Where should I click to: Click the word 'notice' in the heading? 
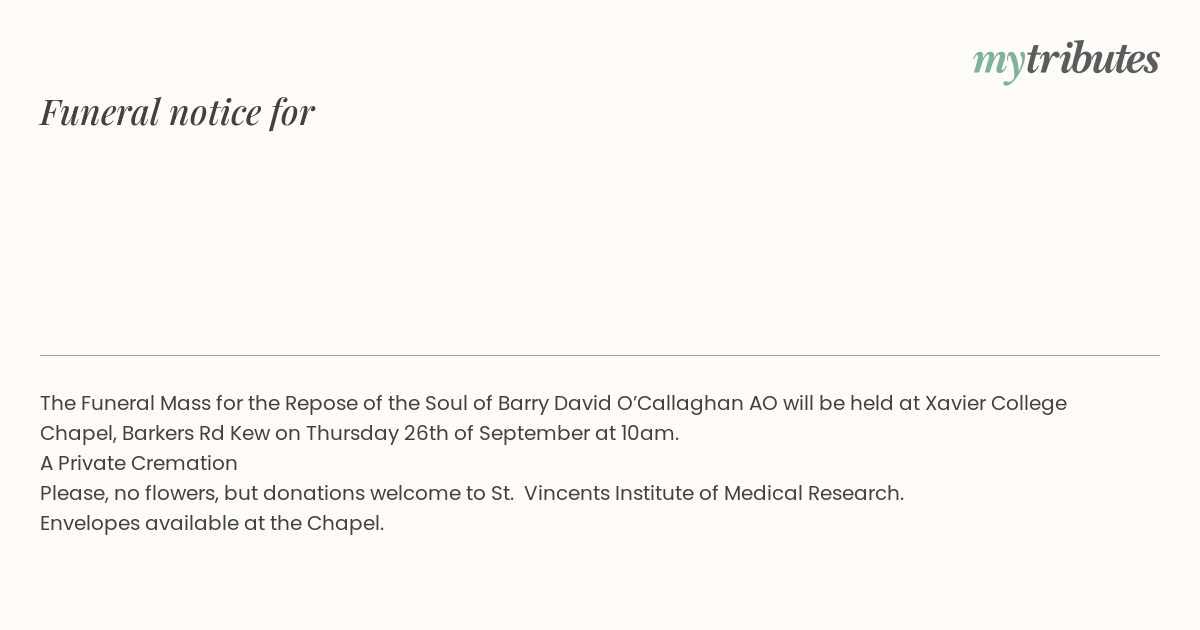coord(215,112)
